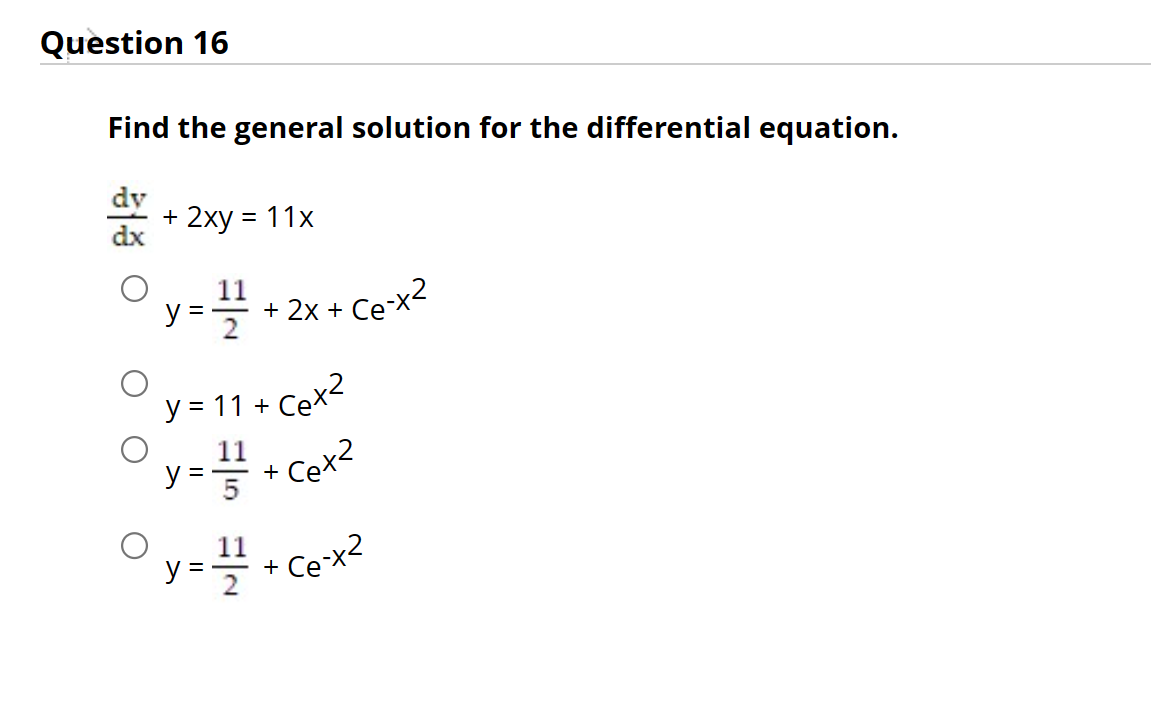
Task: Choose the radio button for y = 11 + Ce^x²
Action: (x=134, y=383)
